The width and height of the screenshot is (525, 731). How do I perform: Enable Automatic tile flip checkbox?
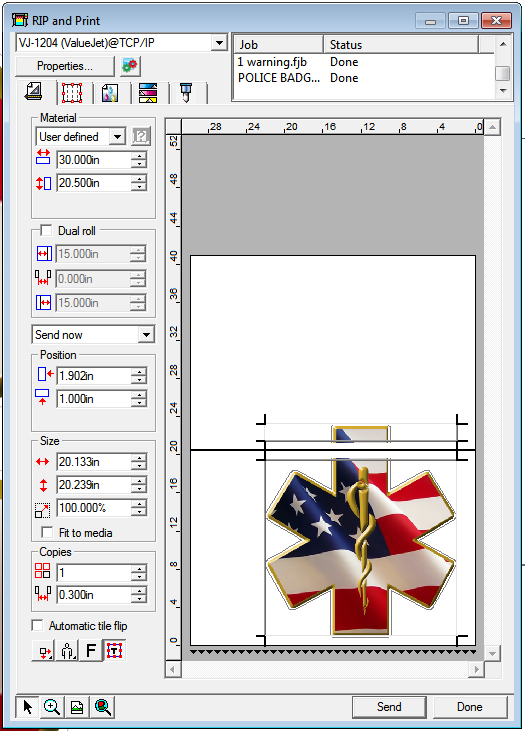click(x=37, y=625)
